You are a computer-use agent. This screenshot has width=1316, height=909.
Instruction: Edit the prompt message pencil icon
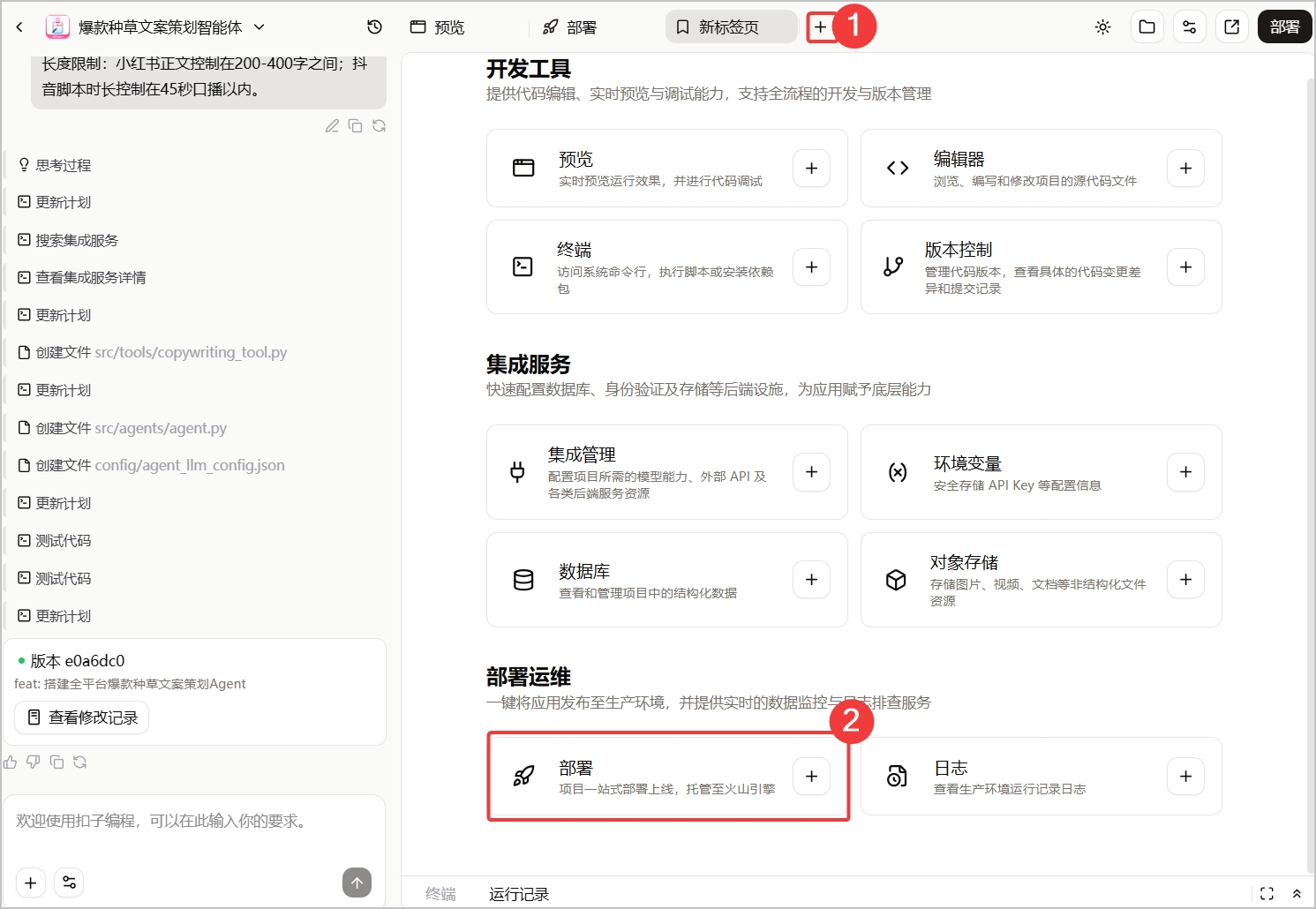[x=332, y=126]
